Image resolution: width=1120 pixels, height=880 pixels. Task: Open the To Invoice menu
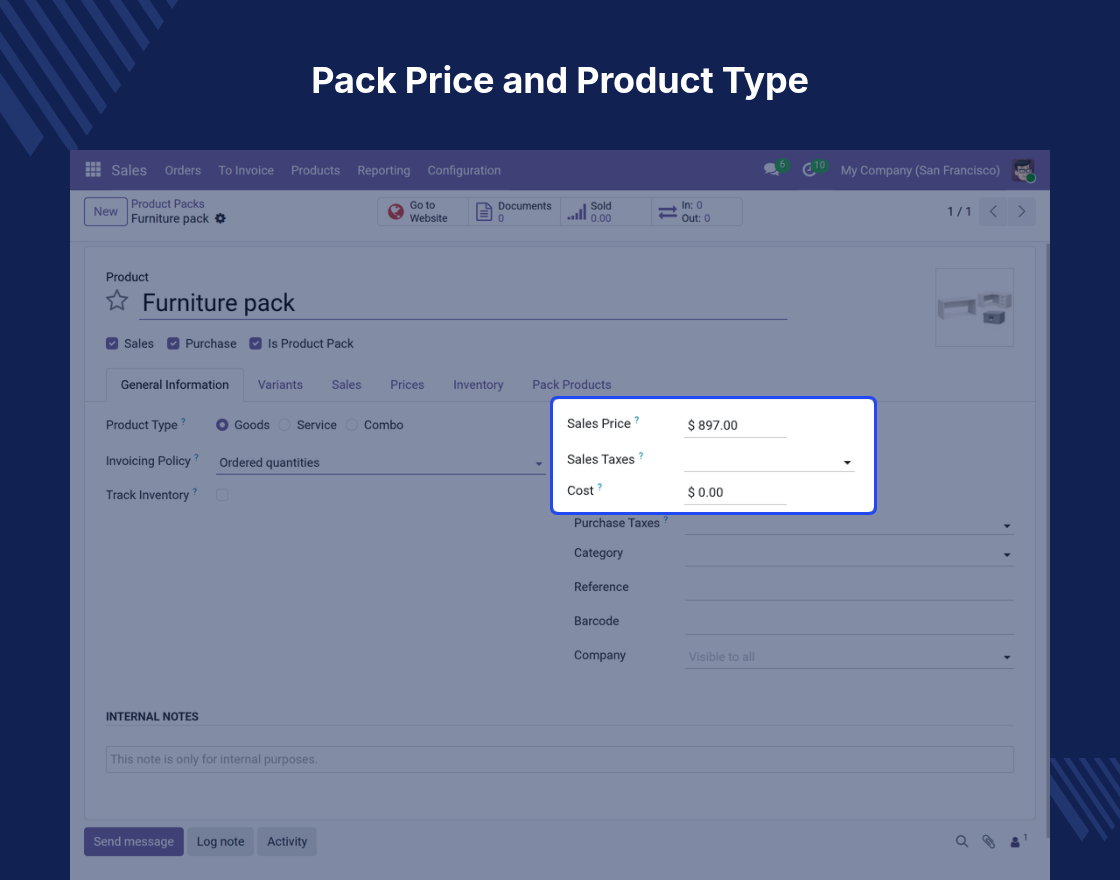(x=246, y=170)
